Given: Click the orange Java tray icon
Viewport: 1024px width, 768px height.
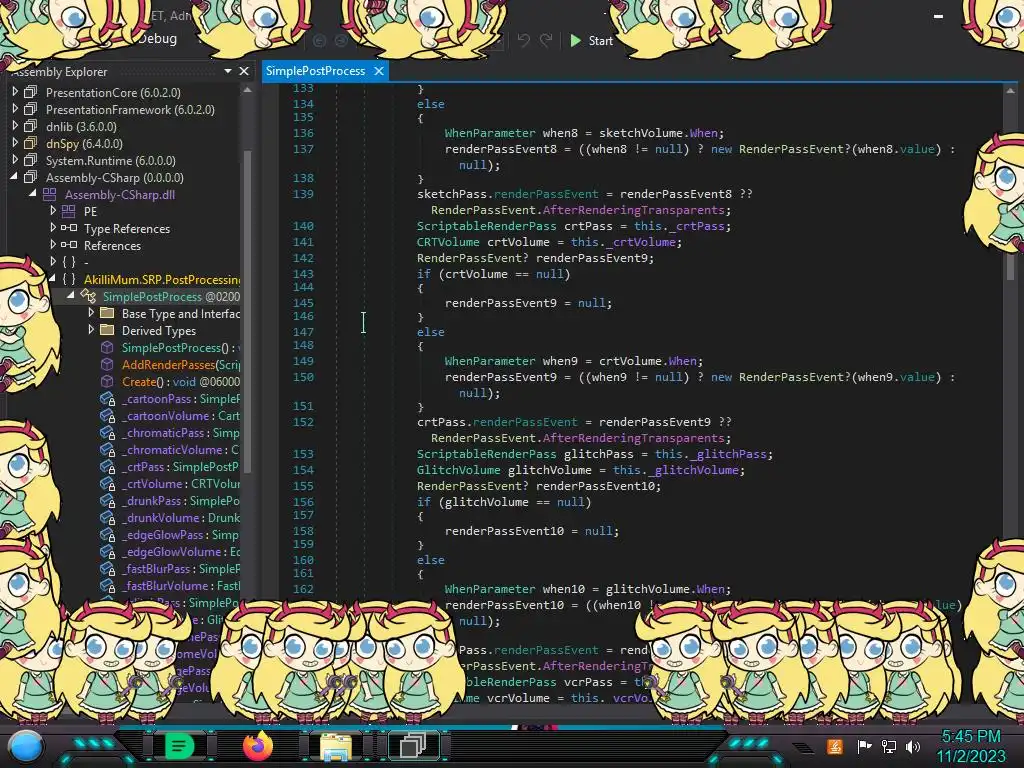Looking at the screenshot, I should [835, 746].
